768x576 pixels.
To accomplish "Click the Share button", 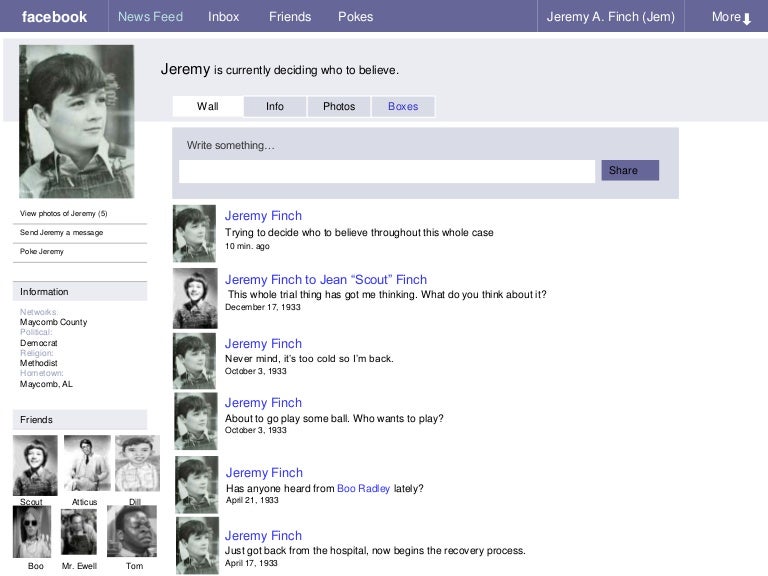I will coord(630,171).
